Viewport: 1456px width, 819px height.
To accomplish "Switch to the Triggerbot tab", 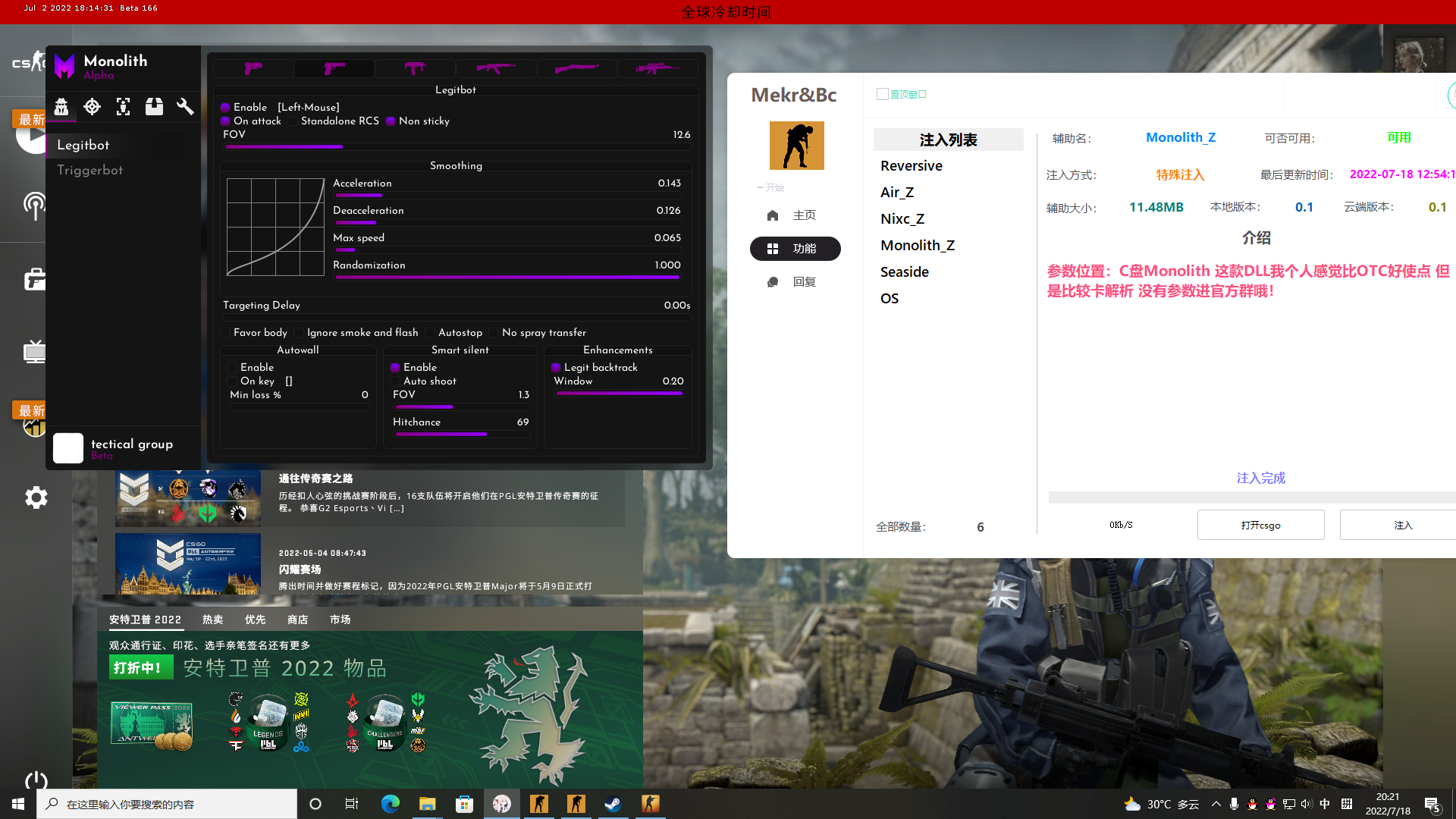I will tap(89, 170).
